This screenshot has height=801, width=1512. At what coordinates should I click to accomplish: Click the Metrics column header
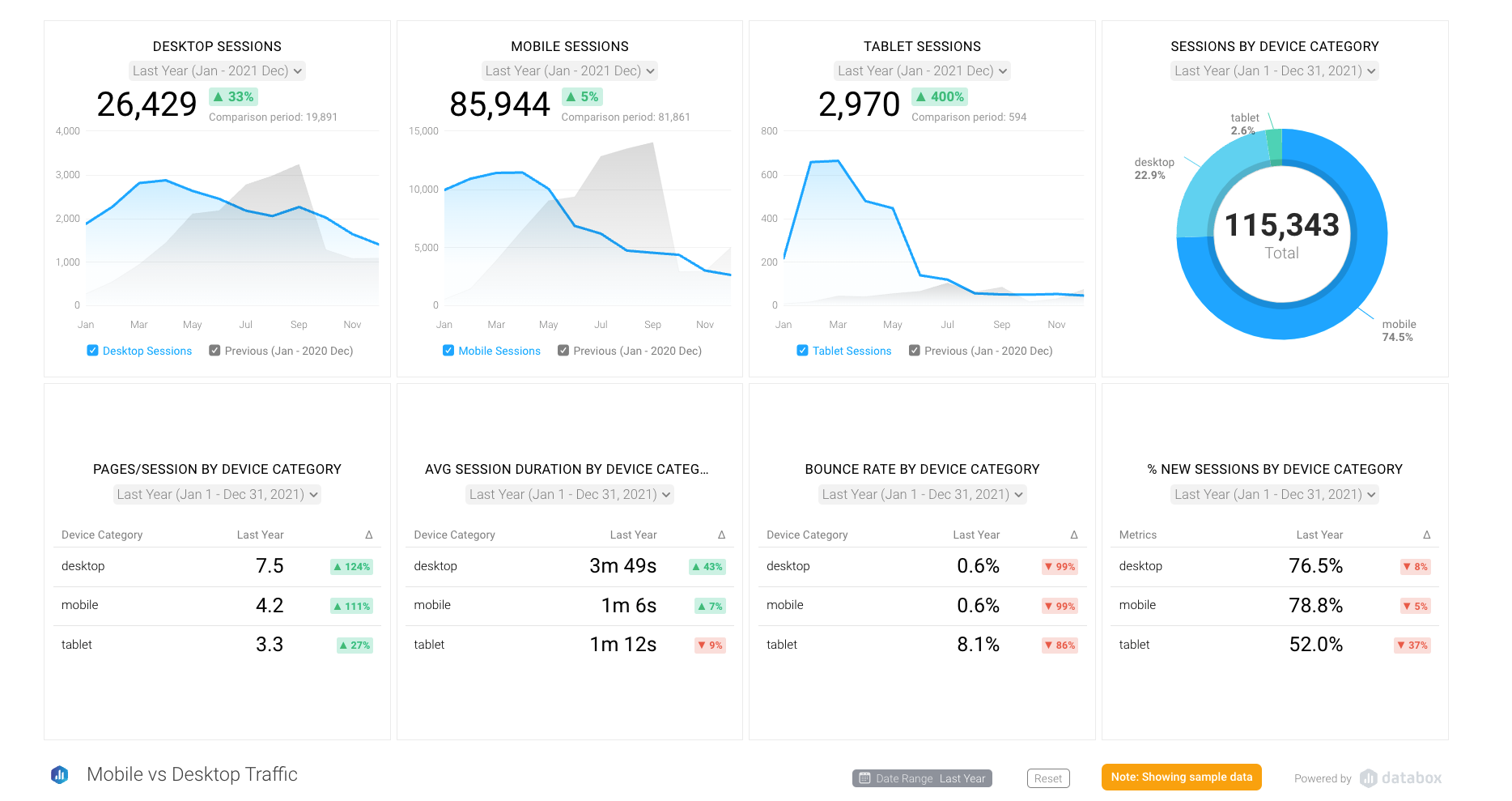click(x=1137, y=535)
